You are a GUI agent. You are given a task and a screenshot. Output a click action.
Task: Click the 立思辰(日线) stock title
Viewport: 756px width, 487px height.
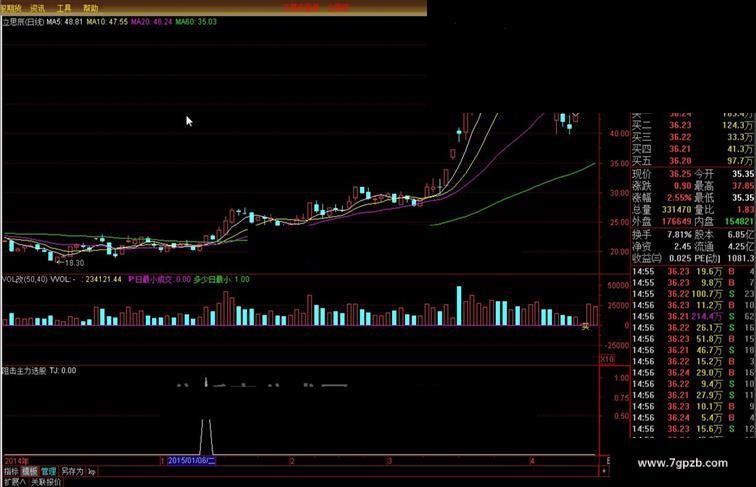(x=23, y=22)
